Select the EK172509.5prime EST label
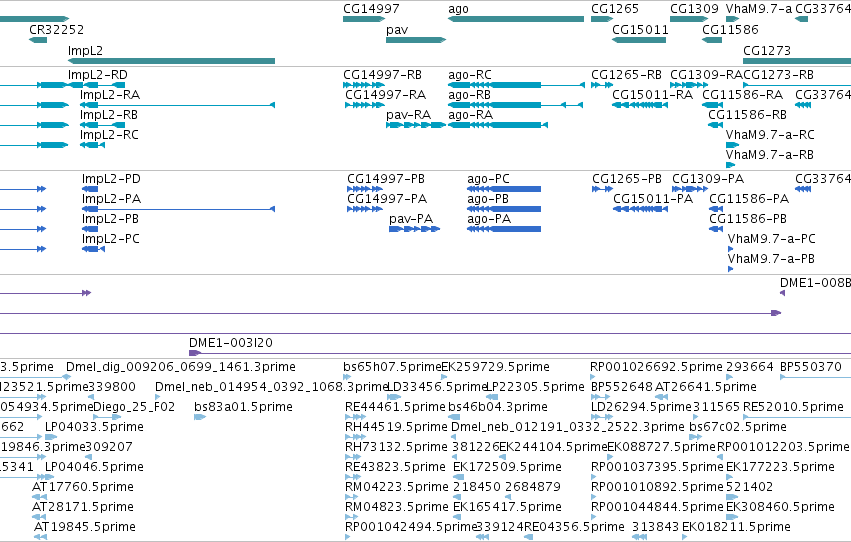Image resolution: width=851 pixels, height=542 pixels. (507, 467)
